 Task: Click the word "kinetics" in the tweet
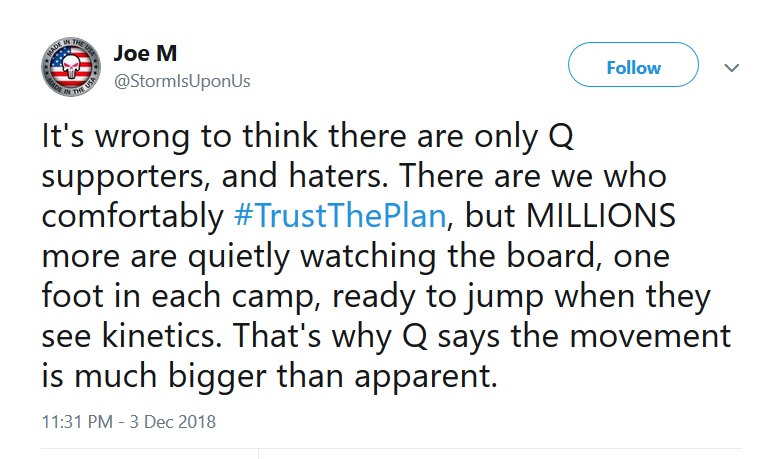coord(162,336)
